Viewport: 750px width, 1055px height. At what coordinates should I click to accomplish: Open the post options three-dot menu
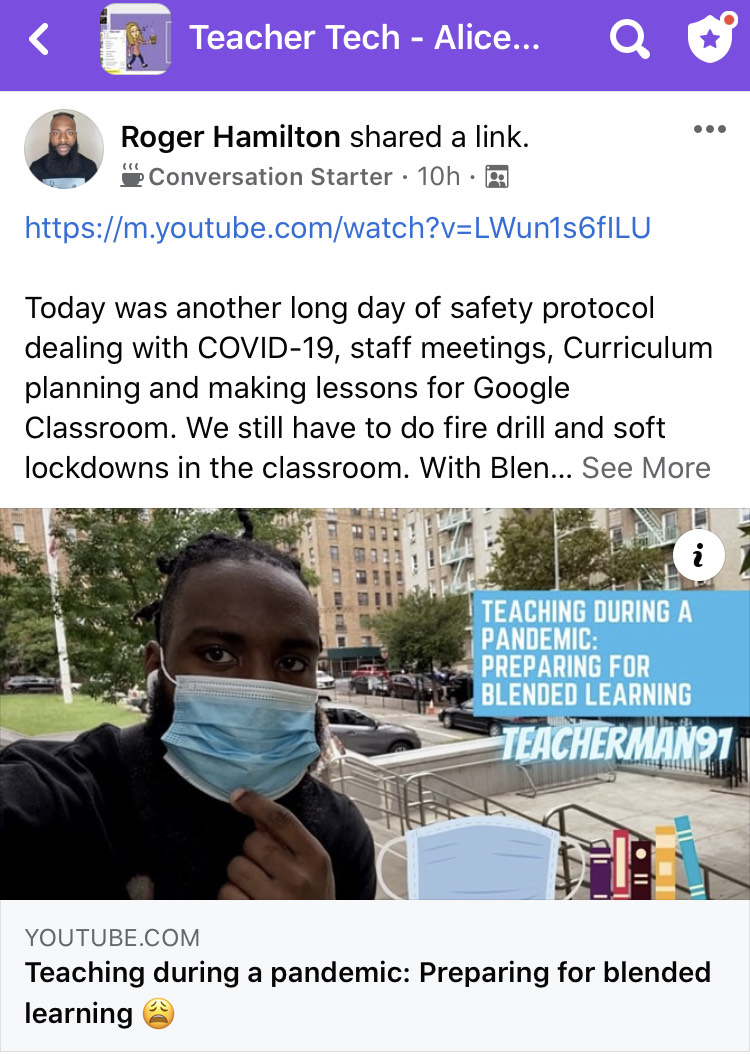[710, 129]
